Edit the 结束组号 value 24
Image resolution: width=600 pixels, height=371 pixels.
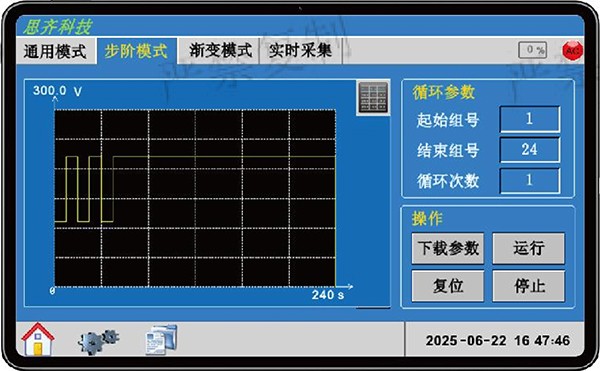coord(530,150)
